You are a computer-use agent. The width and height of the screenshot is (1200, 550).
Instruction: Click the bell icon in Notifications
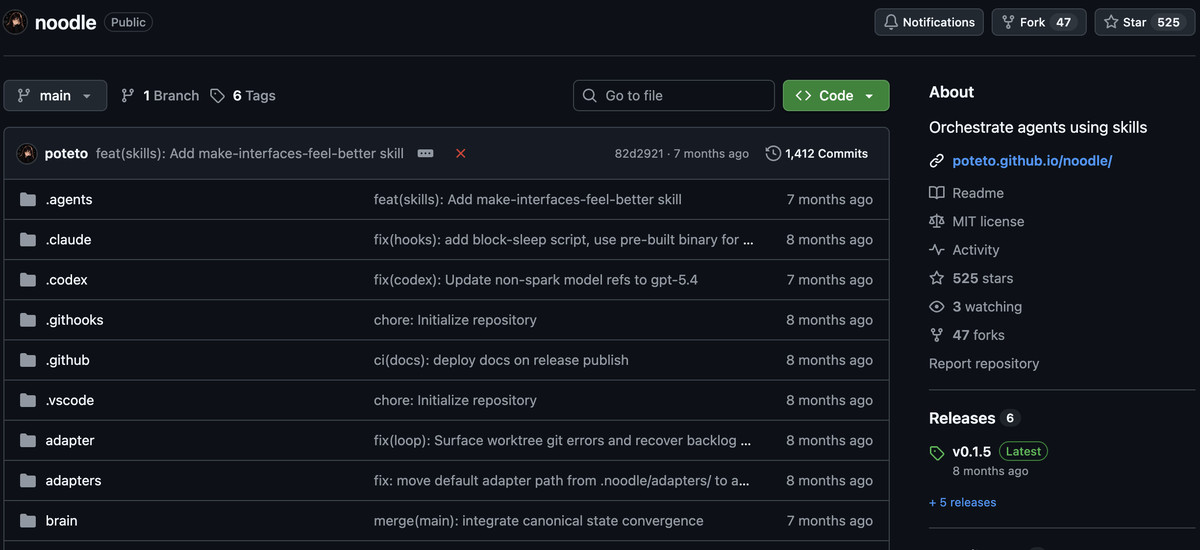[x=890, y=22]
